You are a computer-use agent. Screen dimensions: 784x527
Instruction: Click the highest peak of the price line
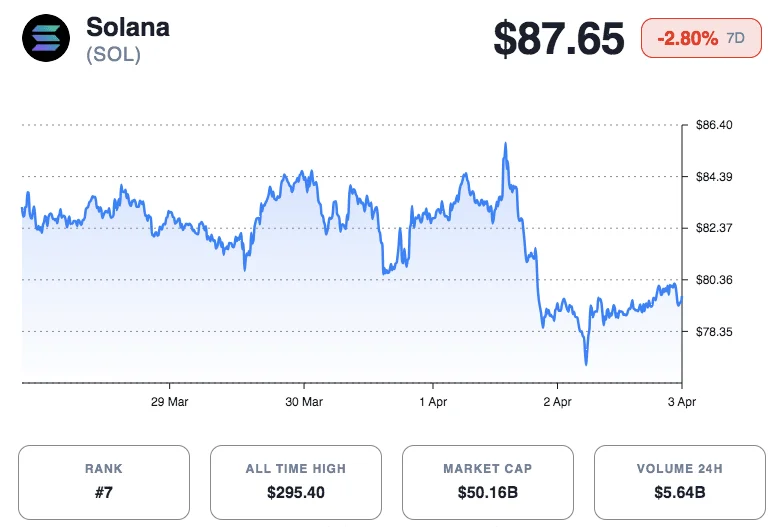click(505, 144)
